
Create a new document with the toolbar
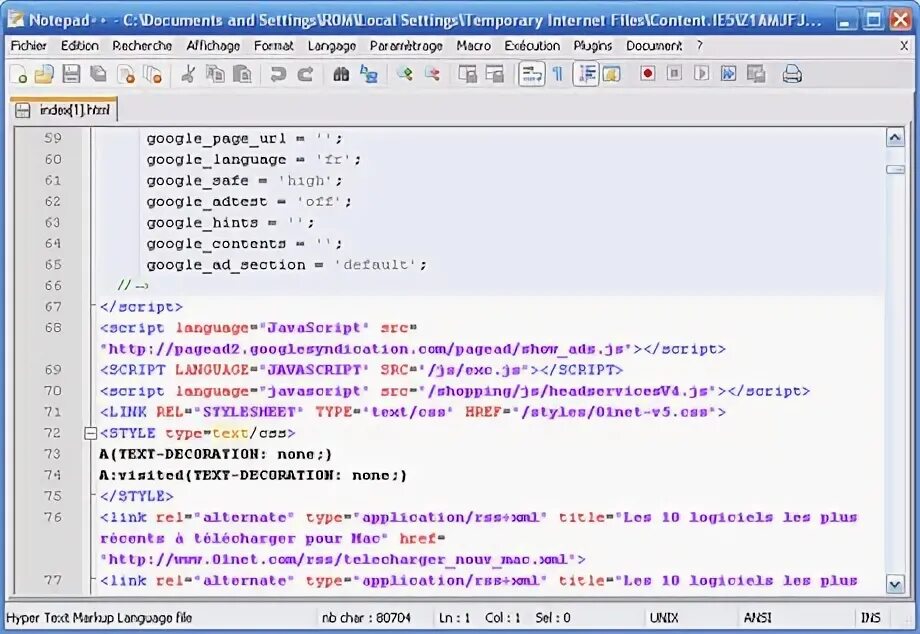tap(19, 74)
